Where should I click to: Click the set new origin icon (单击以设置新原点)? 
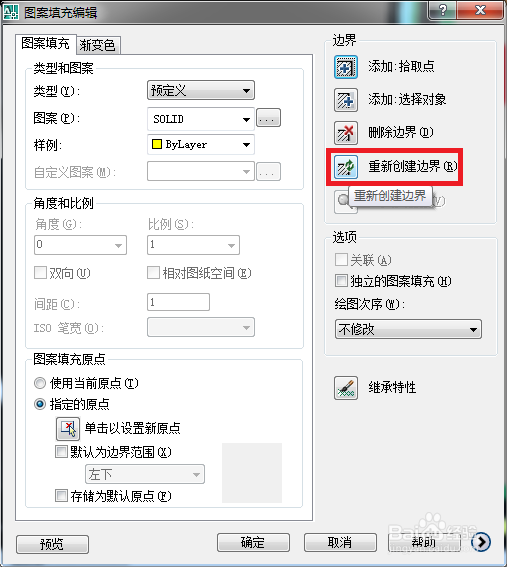[68, 429]
